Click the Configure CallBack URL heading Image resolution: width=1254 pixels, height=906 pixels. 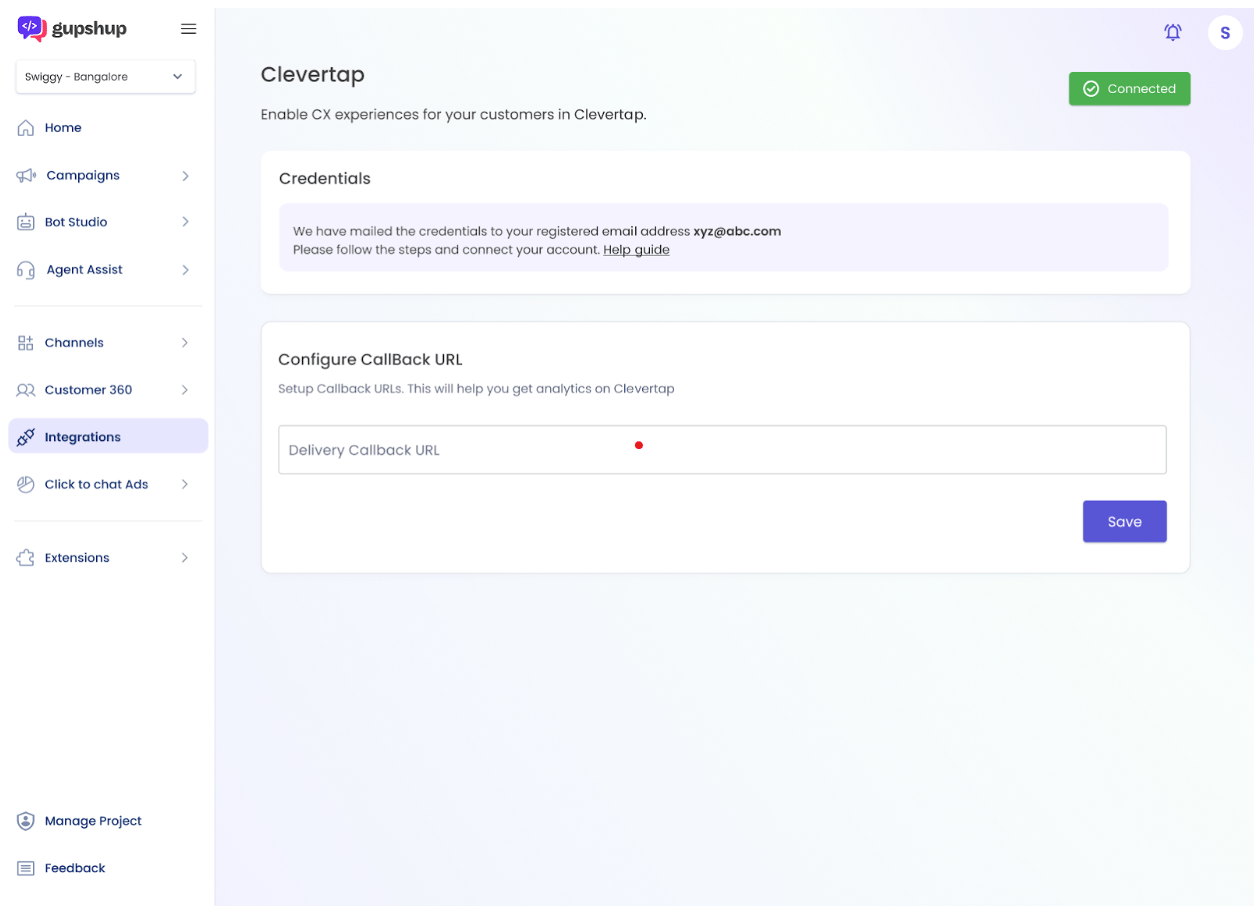[x=370, y=360]
